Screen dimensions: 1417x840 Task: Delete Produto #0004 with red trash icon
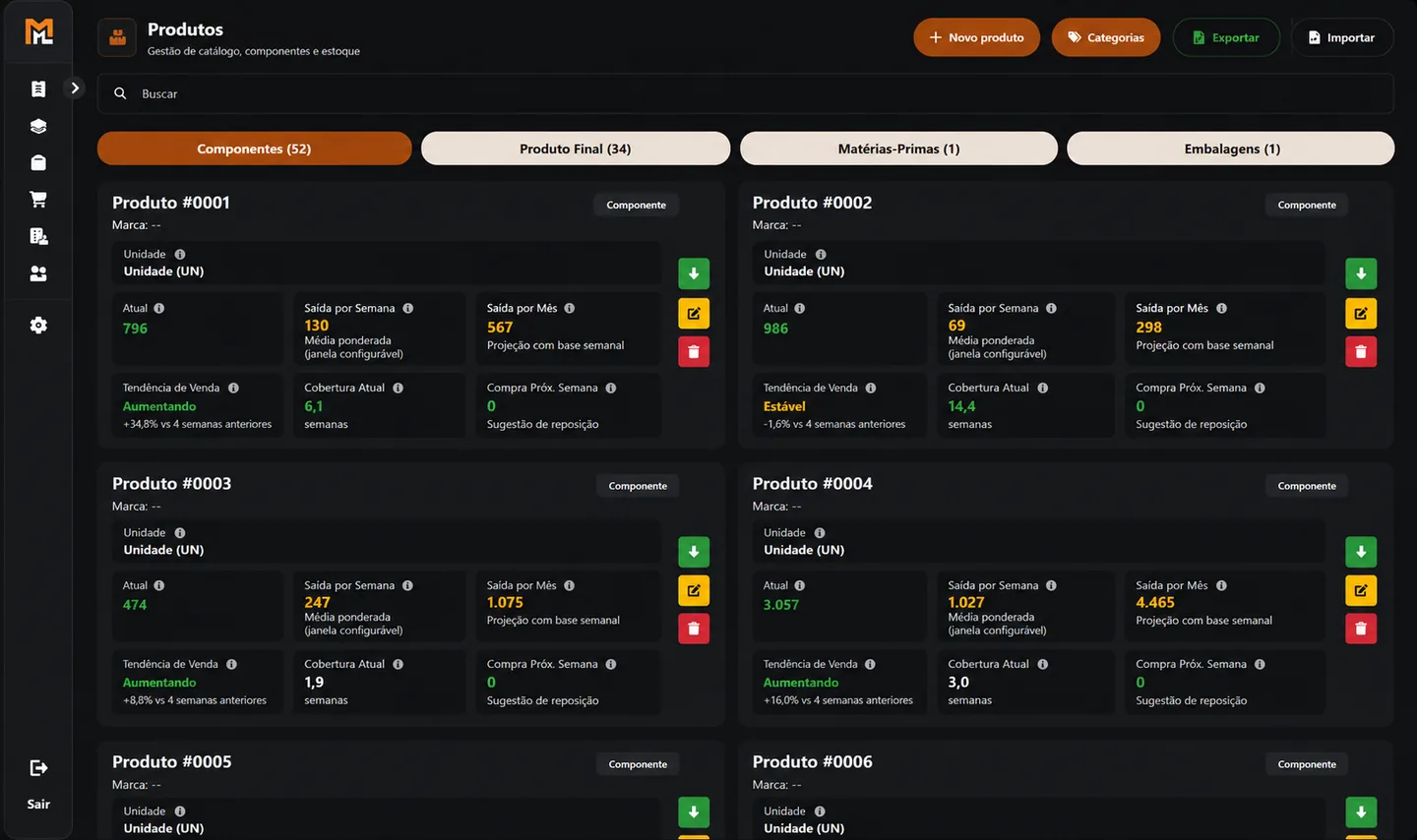pos(1361,629)
